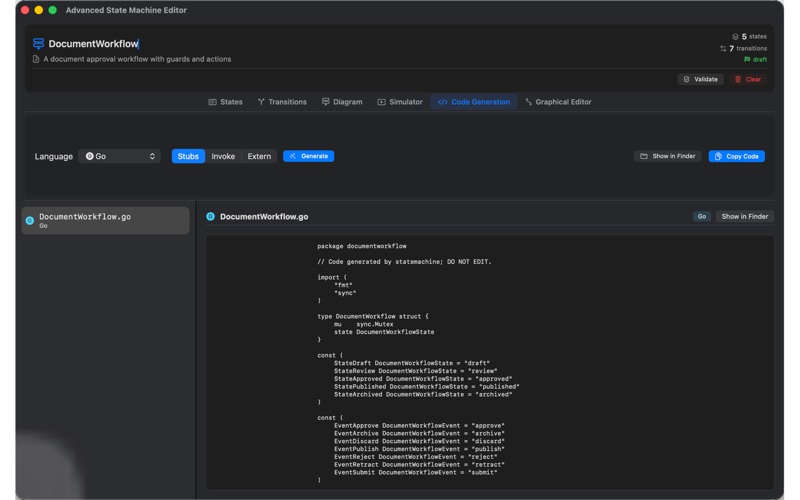This screenshot has width=800, height=500.
Task: Select the Code Generation tab
Action: click(474, 102)
